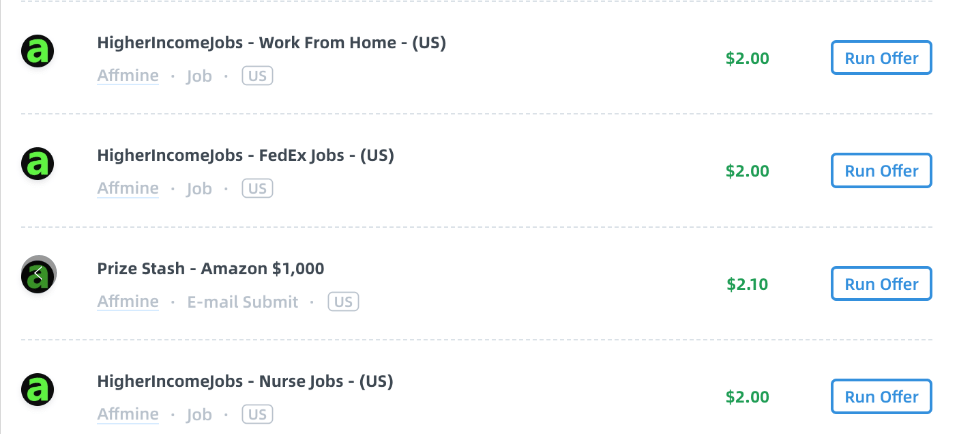
Task: Click the Affmine logo beside Nurse Jobs offer
Action: 38,389
